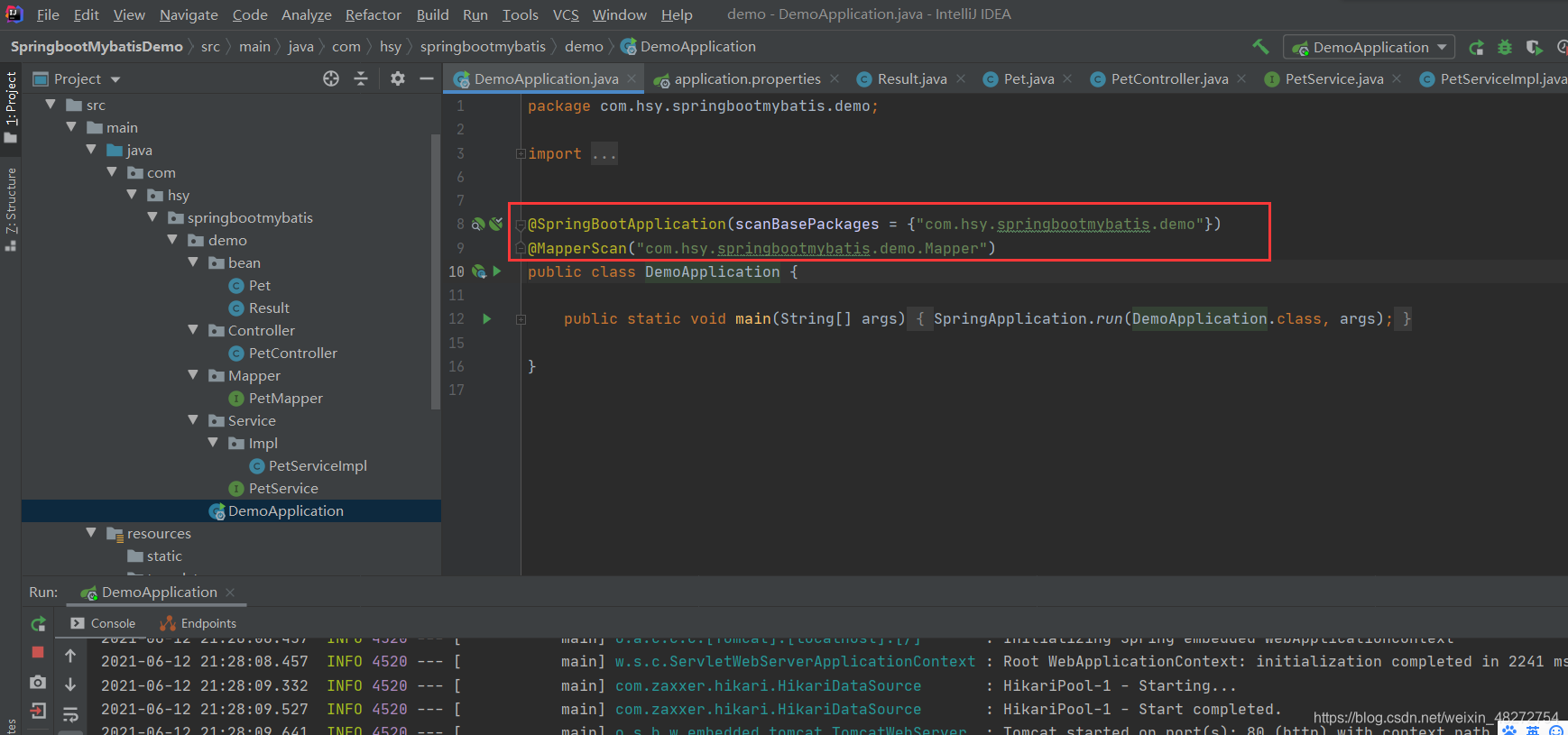This screenshot has width=1568, height=735.
Task: Switch to the Endpoints tab in Run panel
Action: [x=198, y=623]
